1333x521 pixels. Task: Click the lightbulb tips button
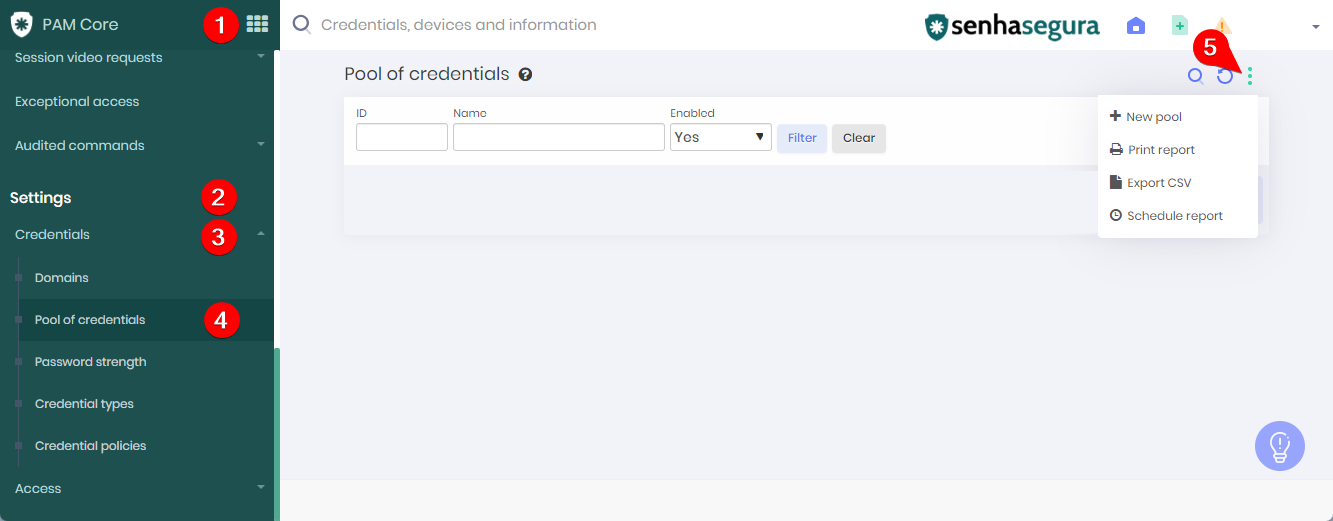pyautogui.click(x=1280, y=446)
